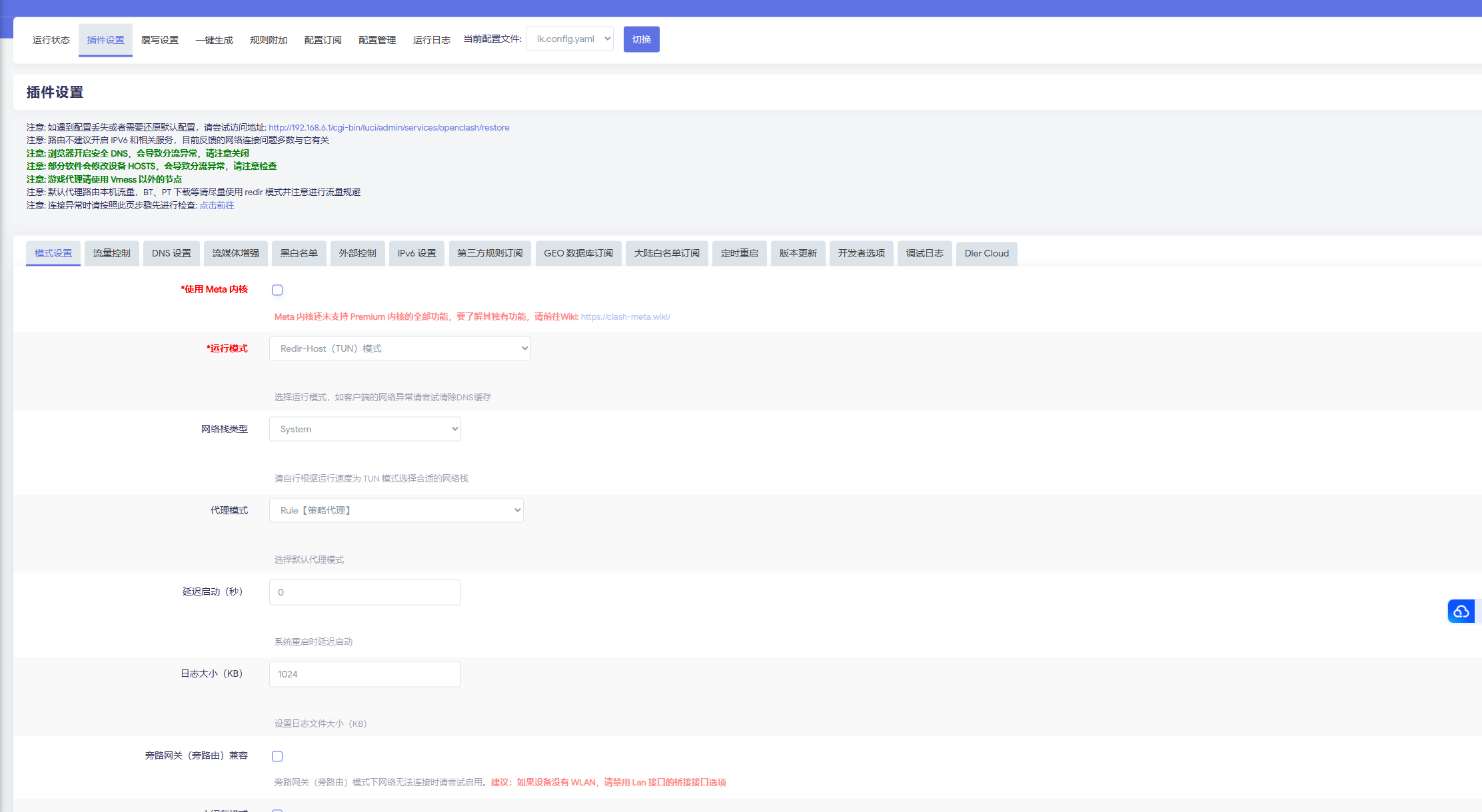Click the floating blue cloud icon
Viewport: 1482px width, 812px height.
(x=1461, y=611)
